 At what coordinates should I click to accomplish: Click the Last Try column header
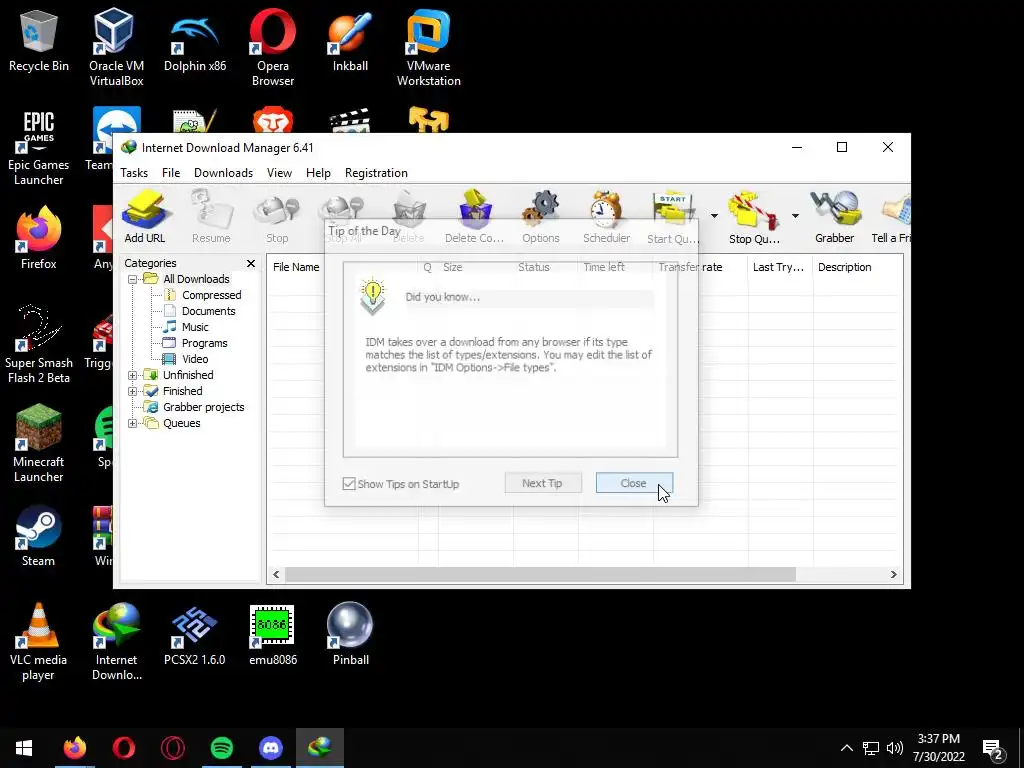(x=780, y=267)
